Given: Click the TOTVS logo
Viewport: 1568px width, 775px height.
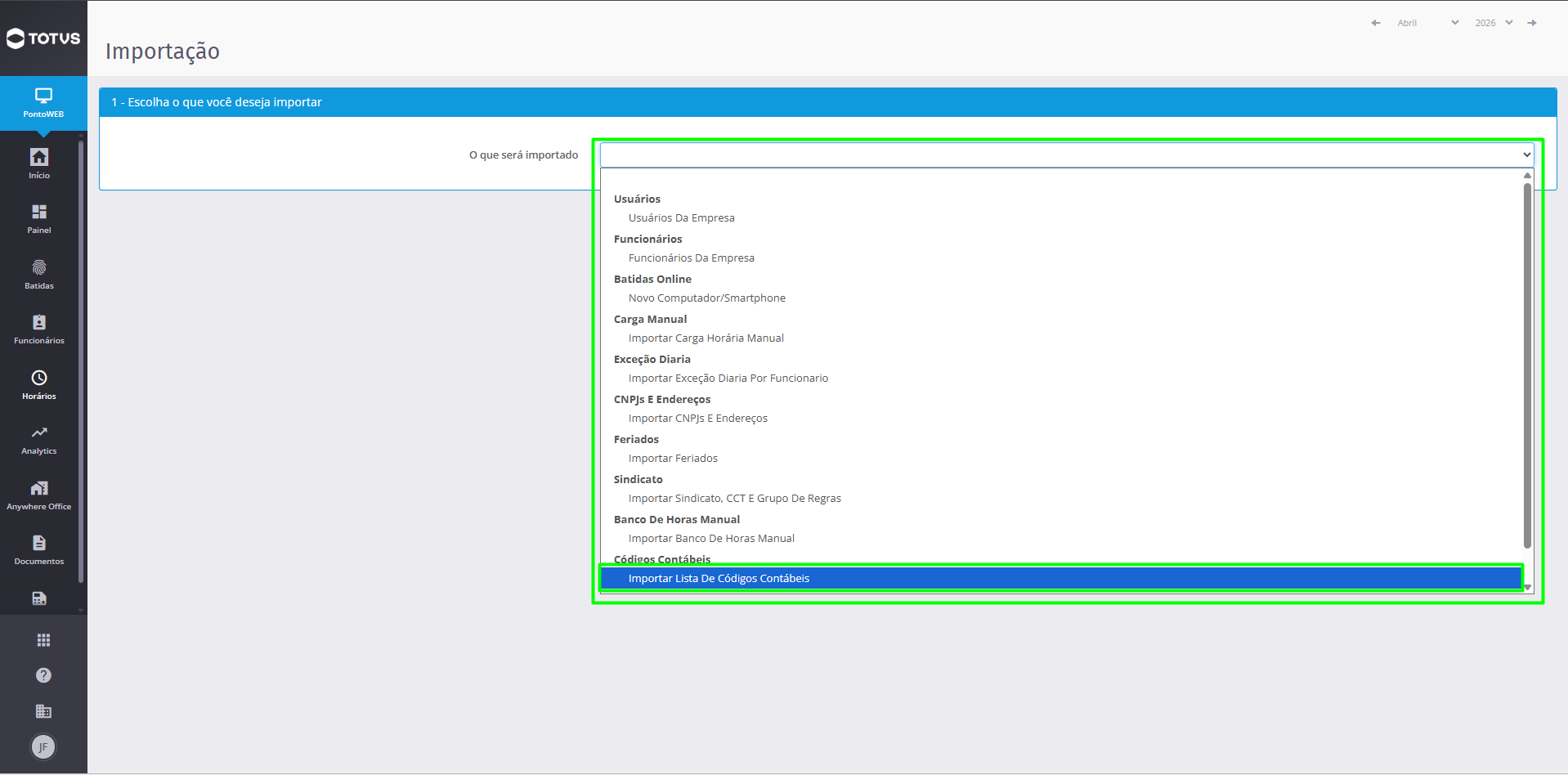Looking at the screenshot, I should tap(43, 38).
